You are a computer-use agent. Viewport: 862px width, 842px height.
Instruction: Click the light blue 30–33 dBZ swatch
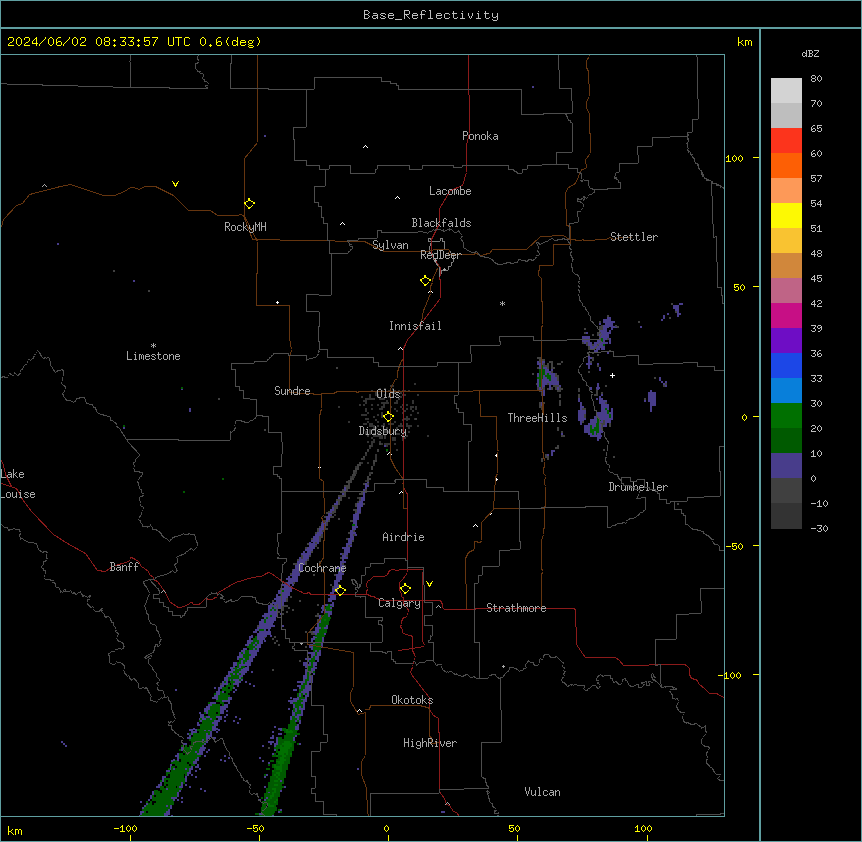[786, 391]
